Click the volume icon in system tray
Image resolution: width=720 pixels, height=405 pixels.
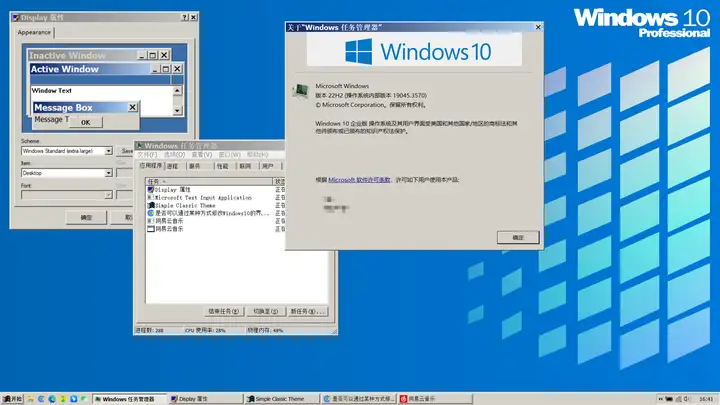(686, 399)
